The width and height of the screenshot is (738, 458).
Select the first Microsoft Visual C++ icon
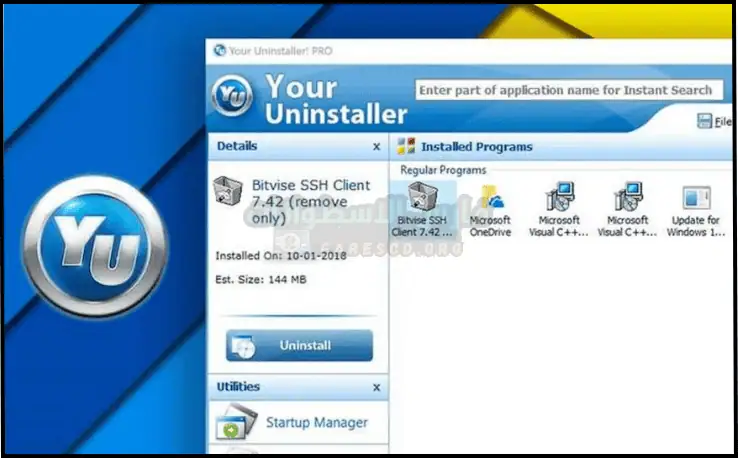click(559, 198)
